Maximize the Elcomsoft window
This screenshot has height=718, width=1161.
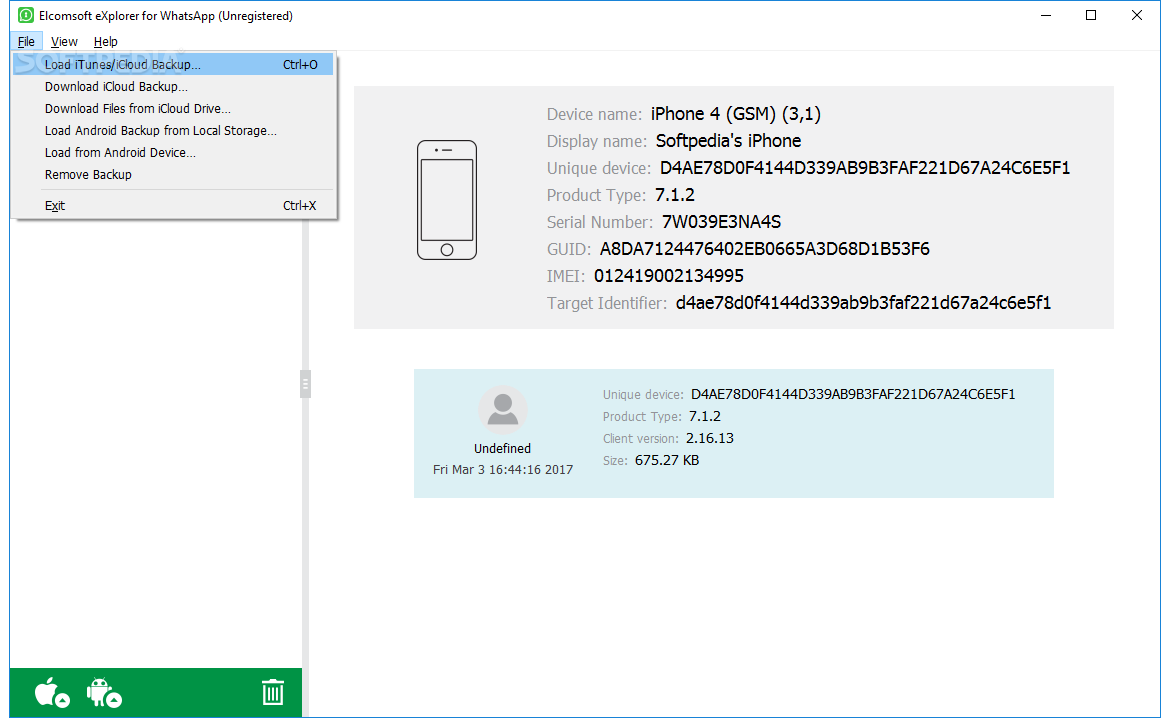tap(1091, 16)
